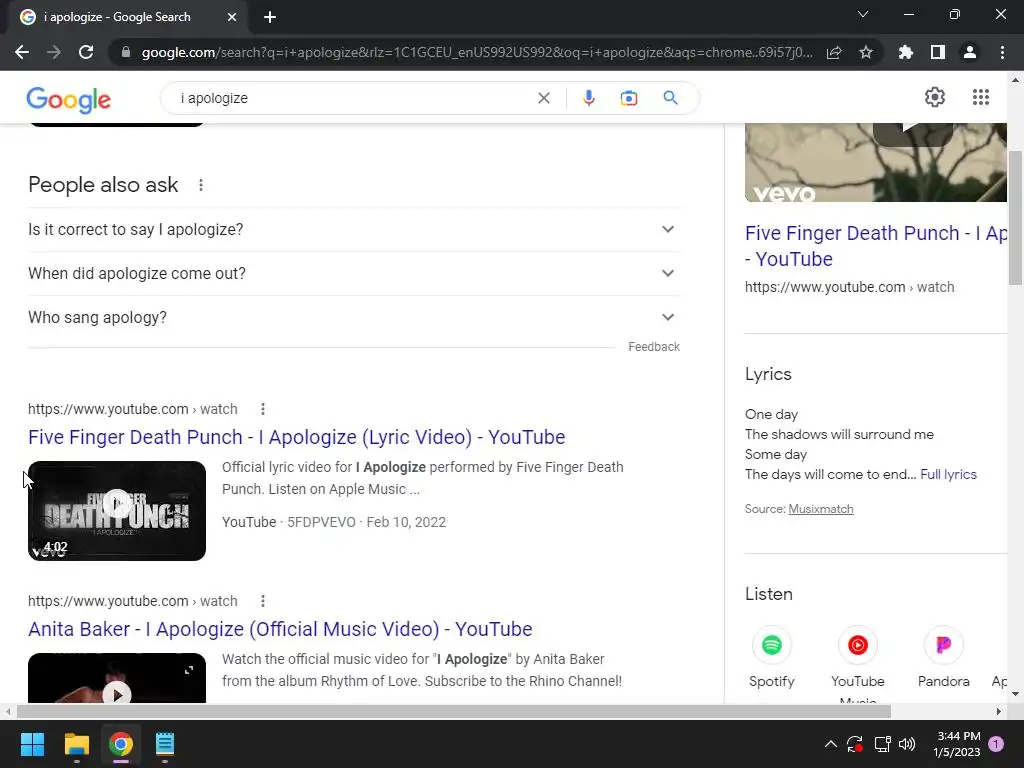Click the vertical scrollbar thumb
This screenshot has width=1024, height=768.
1015,217
